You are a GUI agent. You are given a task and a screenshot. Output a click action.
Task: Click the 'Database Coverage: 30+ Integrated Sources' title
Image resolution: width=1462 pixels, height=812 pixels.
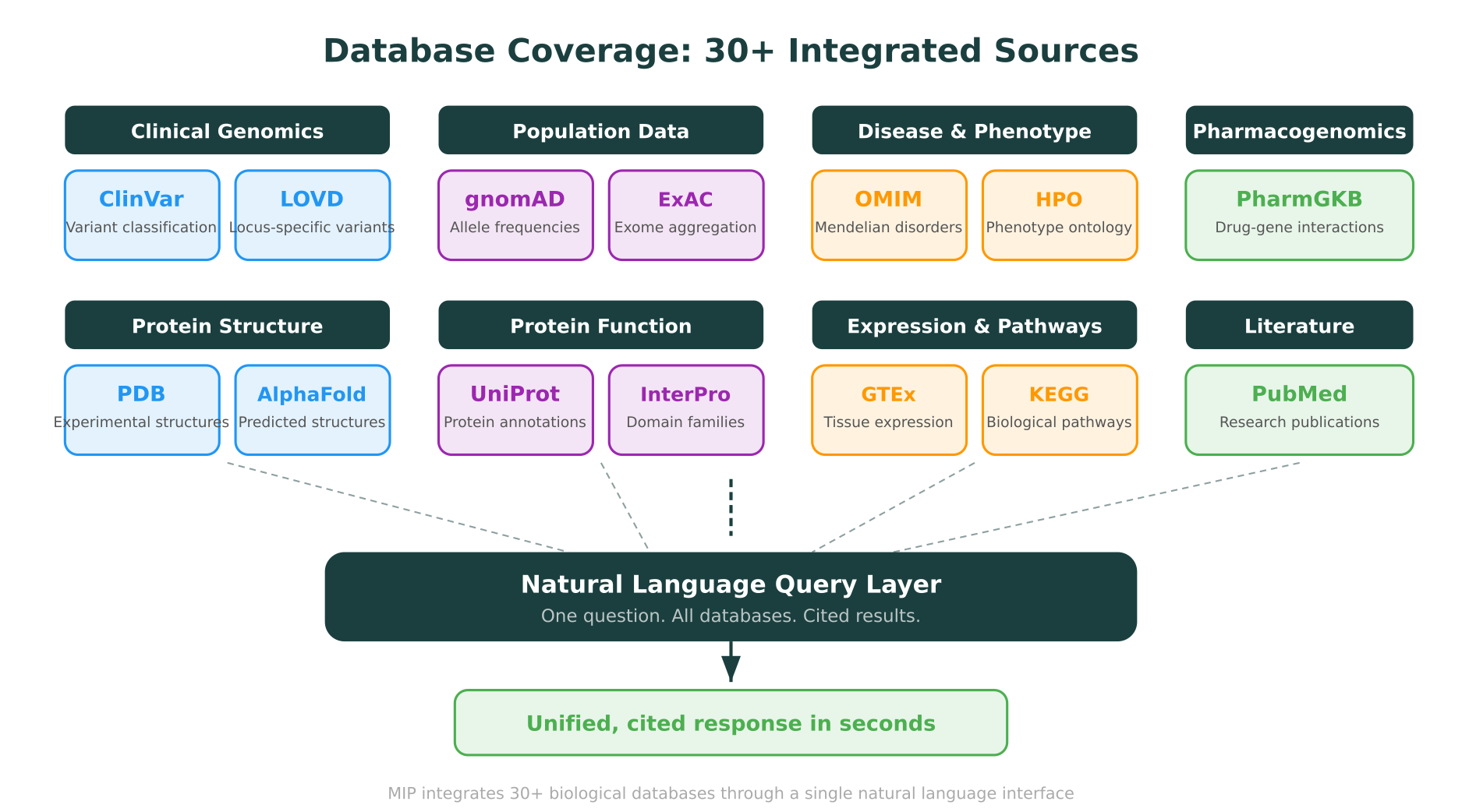click(x=731, y=51)
